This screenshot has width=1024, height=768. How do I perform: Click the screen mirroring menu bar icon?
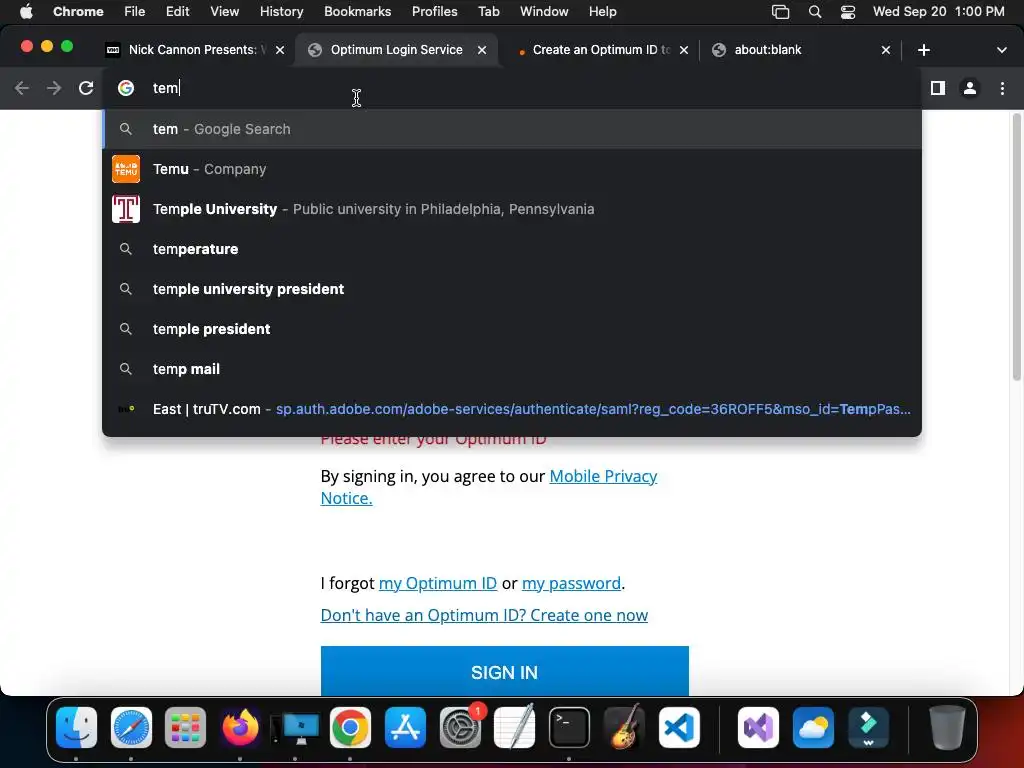click(780, 12)
